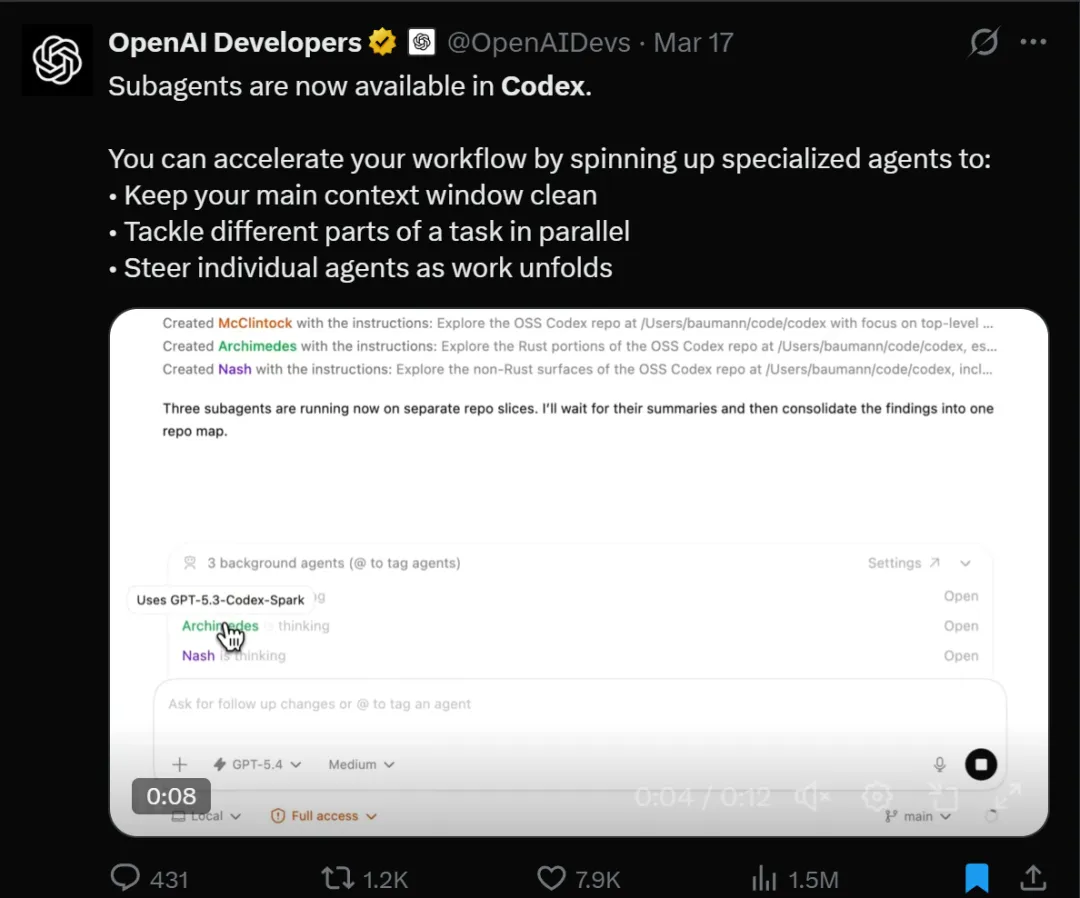Reply to the tweet via comment icon
Viewport: 1080px width, 898px height.
click(125, 878)
